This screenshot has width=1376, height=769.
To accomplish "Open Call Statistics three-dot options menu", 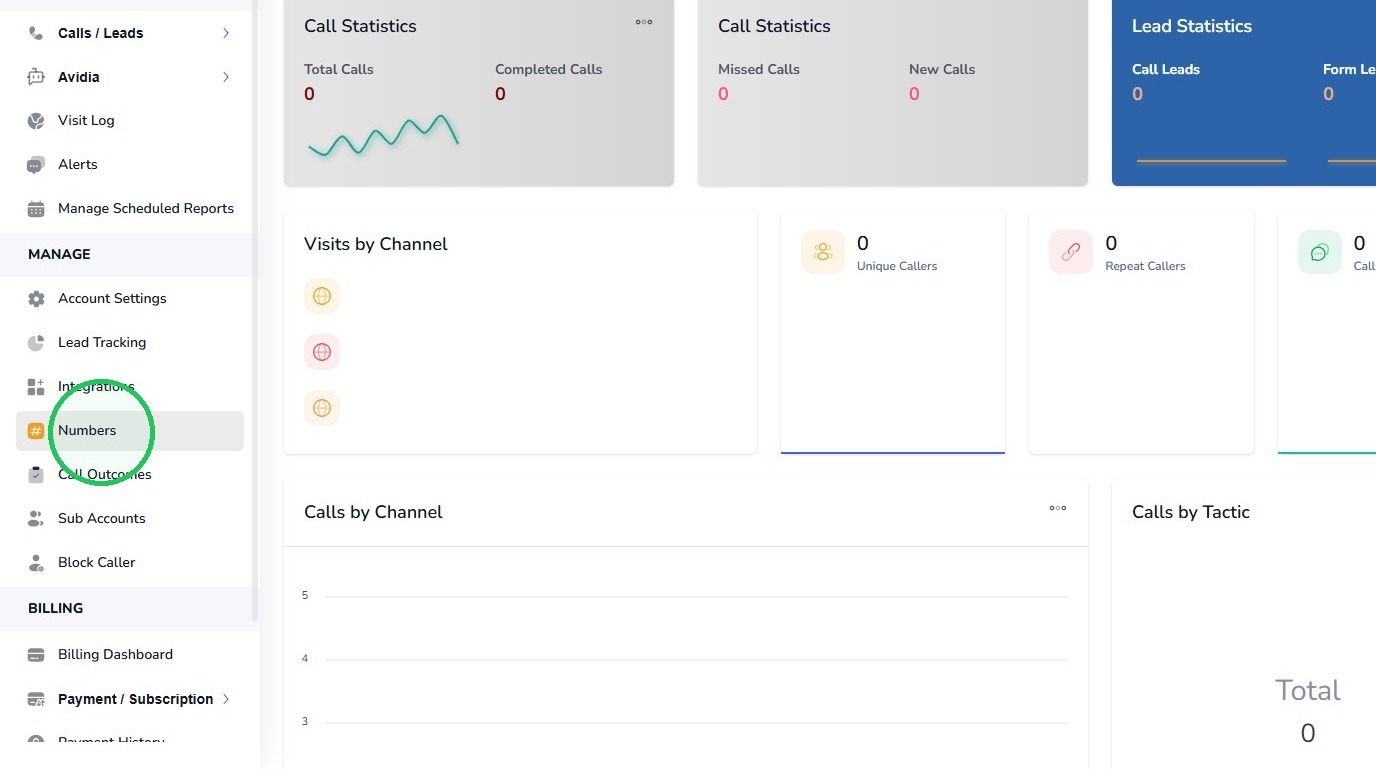I will pyautogui.click(x=644, y=22).
